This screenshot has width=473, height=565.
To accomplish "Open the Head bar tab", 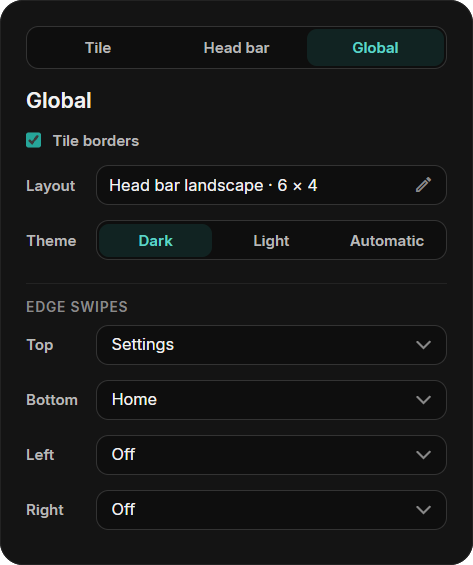I will [x=236, y=48].
